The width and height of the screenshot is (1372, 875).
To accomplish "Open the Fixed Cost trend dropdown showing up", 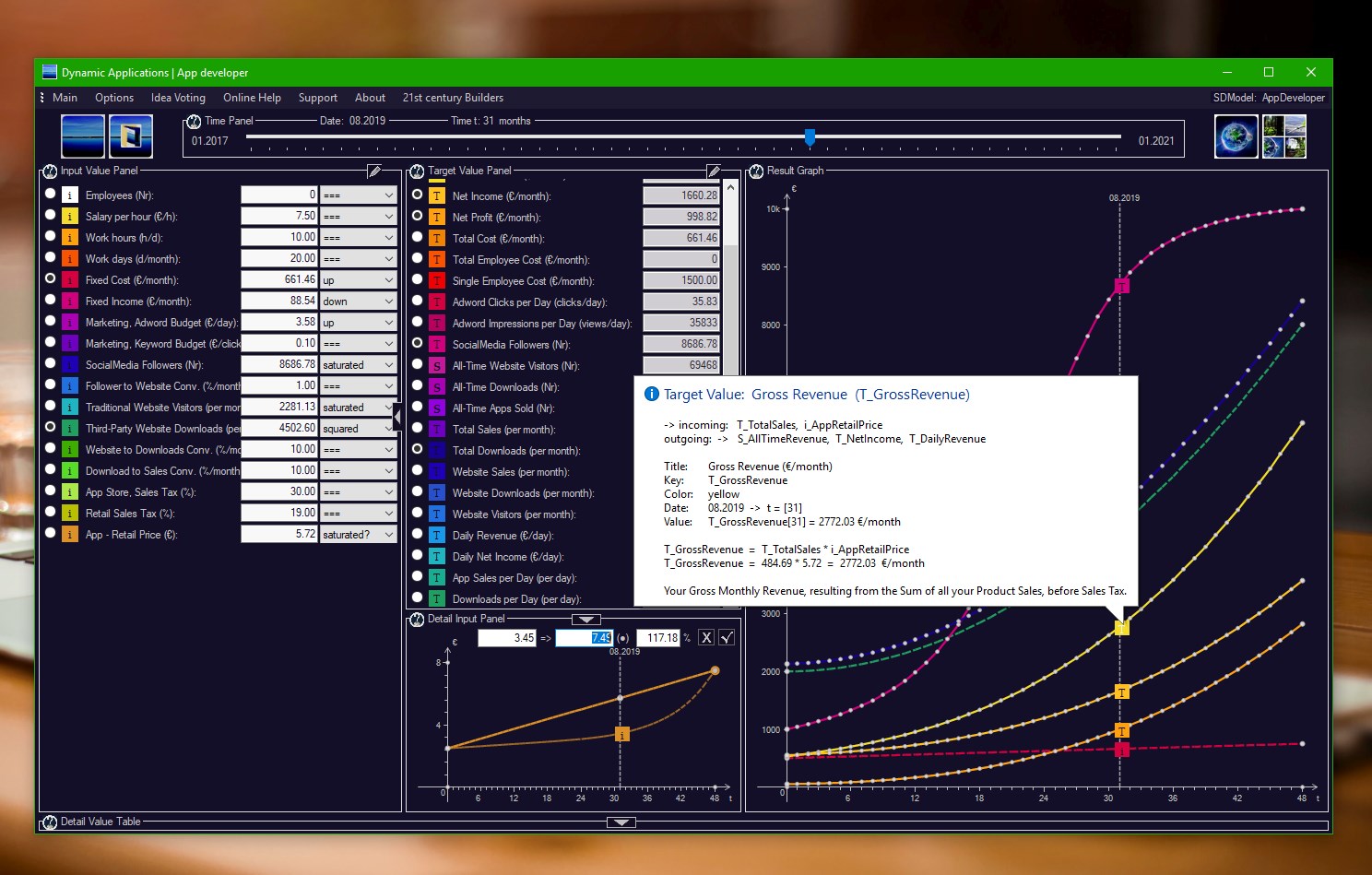I will [358, 279].
